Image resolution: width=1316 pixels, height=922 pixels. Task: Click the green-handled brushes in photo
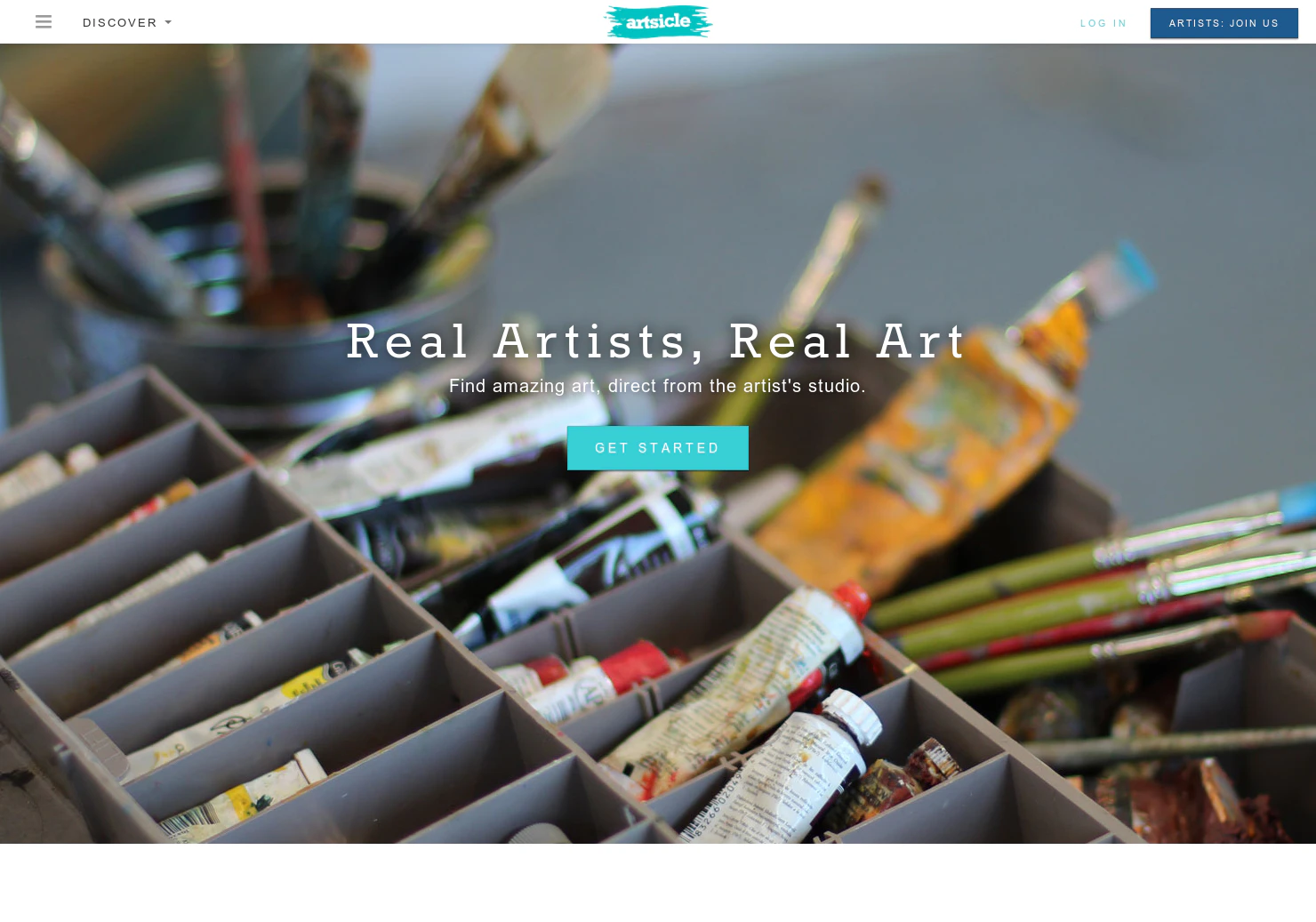(x=1094, y=578)
